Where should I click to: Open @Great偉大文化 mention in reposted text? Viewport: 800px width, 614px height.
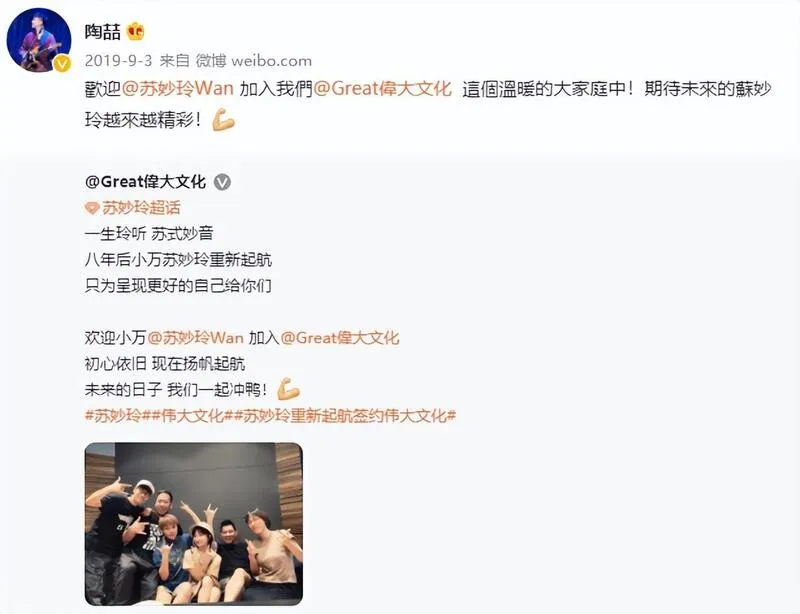pyautogui.click(x=340, y=338)
